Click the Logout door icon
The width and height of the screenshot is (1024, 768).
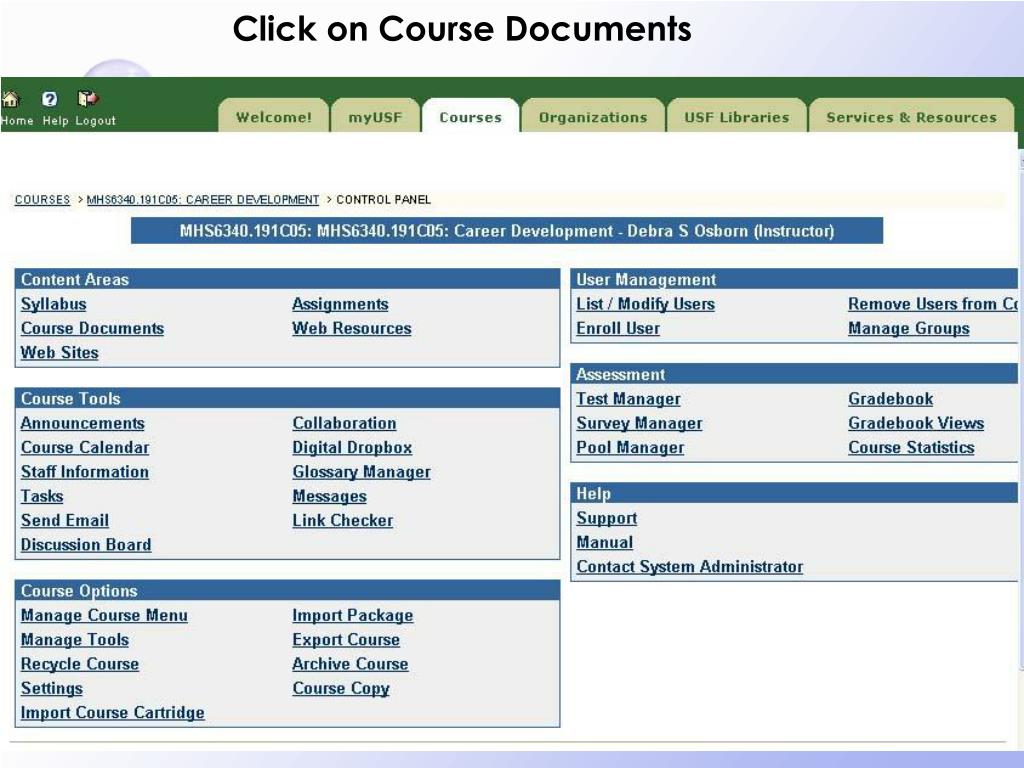[88, 99]
